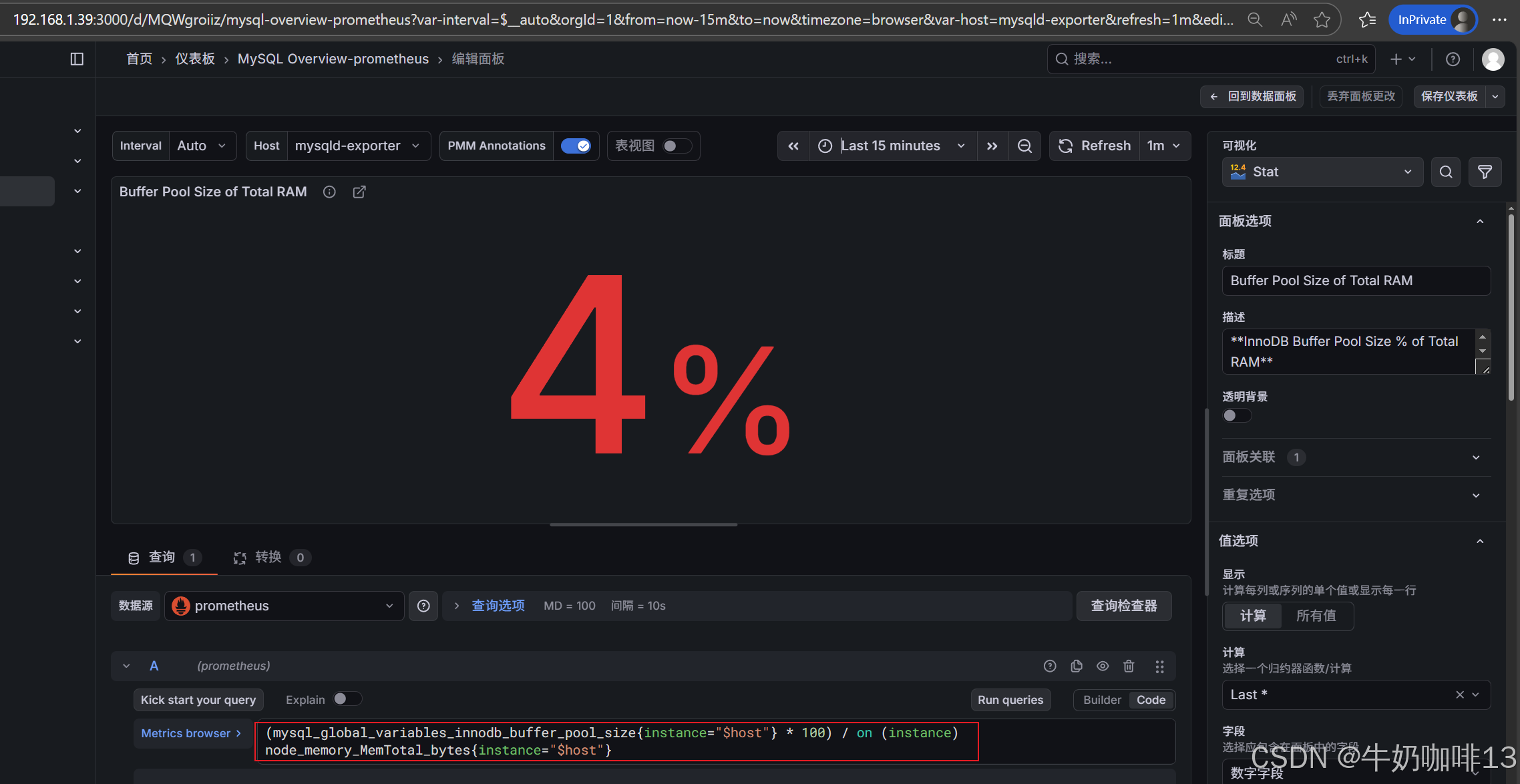Viewport: 1520px width, 784px height.
Task: Click the duplicate query icon
Action: pos(1077,666)
